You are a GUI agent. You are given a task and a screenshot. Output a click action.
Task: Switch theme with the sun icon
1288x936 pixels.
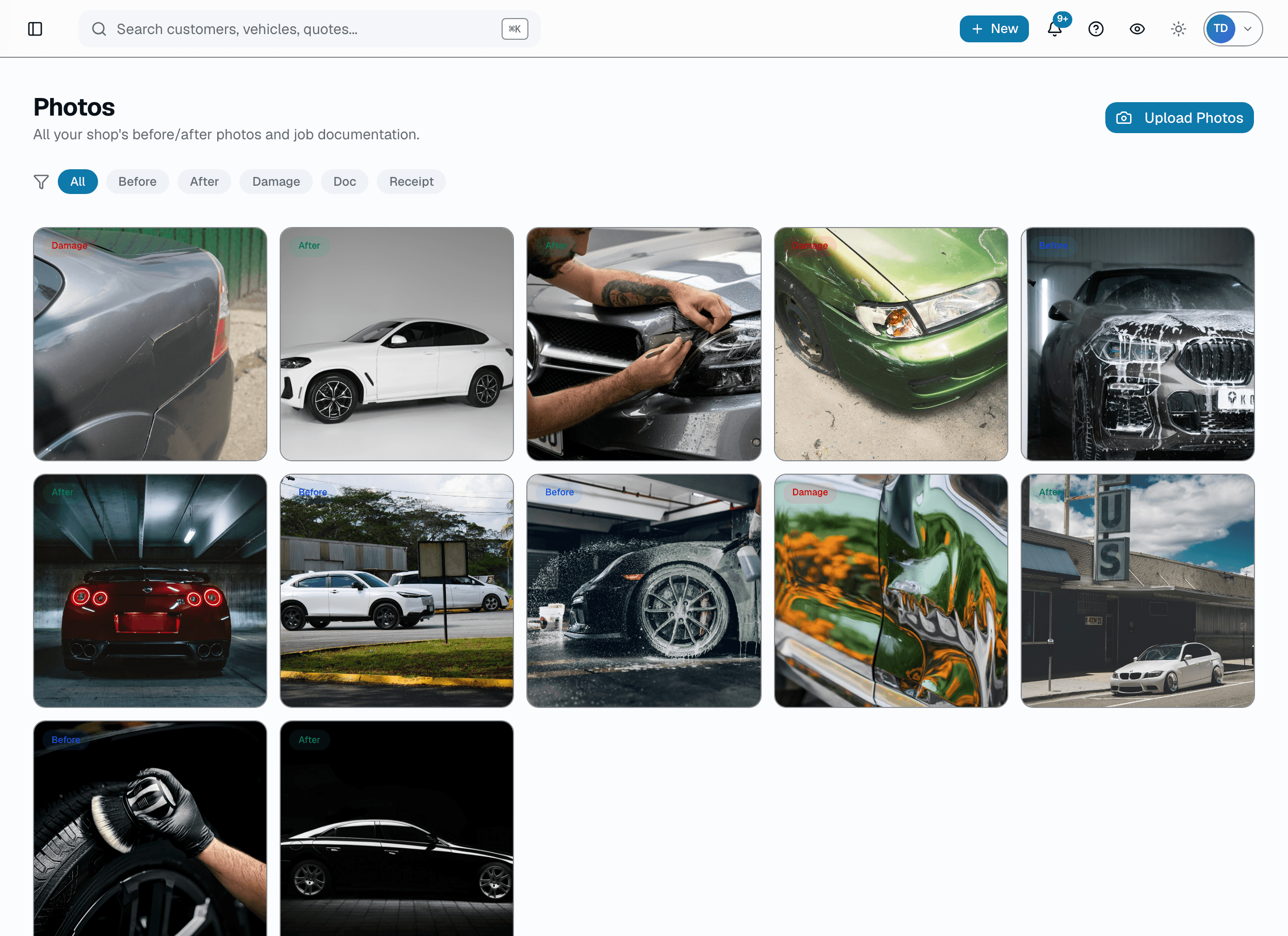point(1179,29)
